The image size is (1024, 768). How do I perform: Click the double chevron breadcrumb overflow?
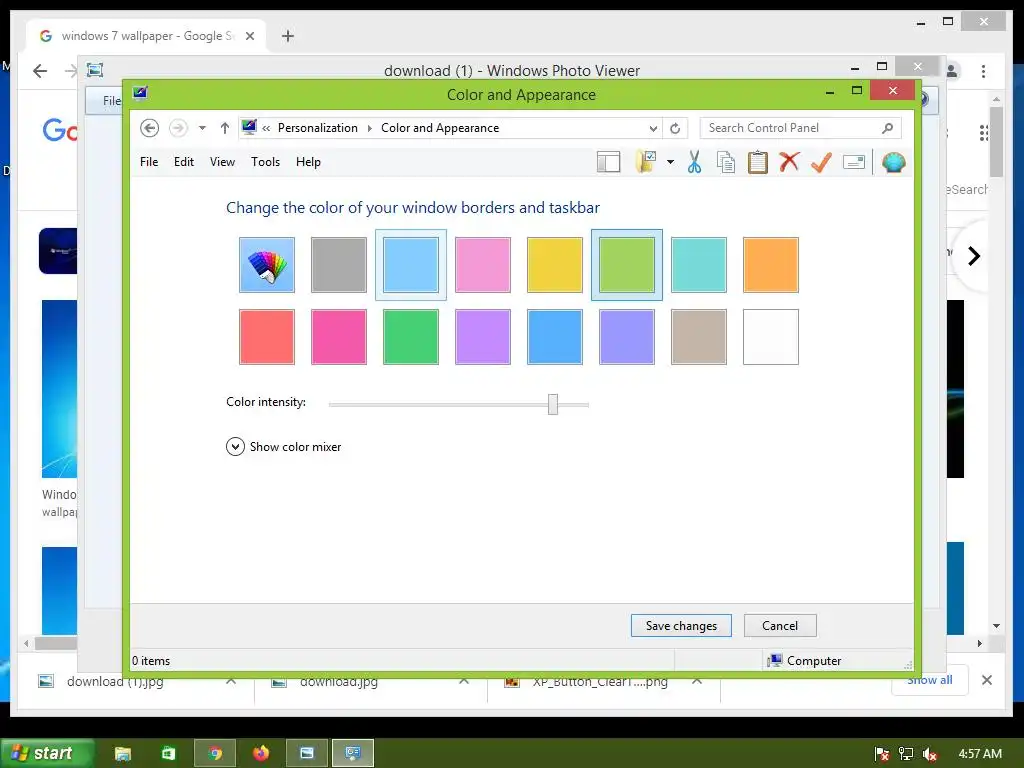[x=266, y=128]
